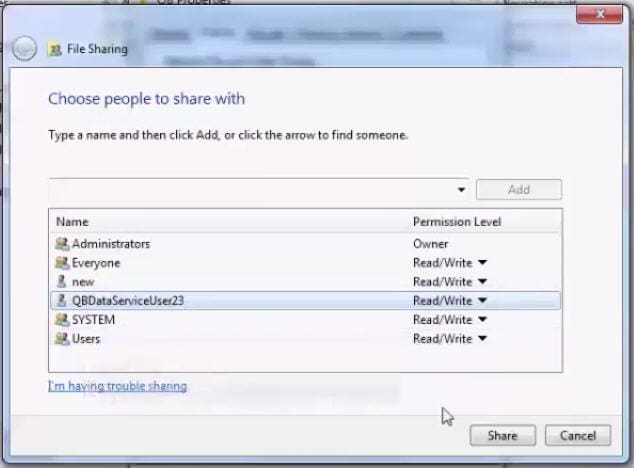This screenshot has height=468, width=634.
Task: Select the Everyone group icon
Action: point(62,263)
